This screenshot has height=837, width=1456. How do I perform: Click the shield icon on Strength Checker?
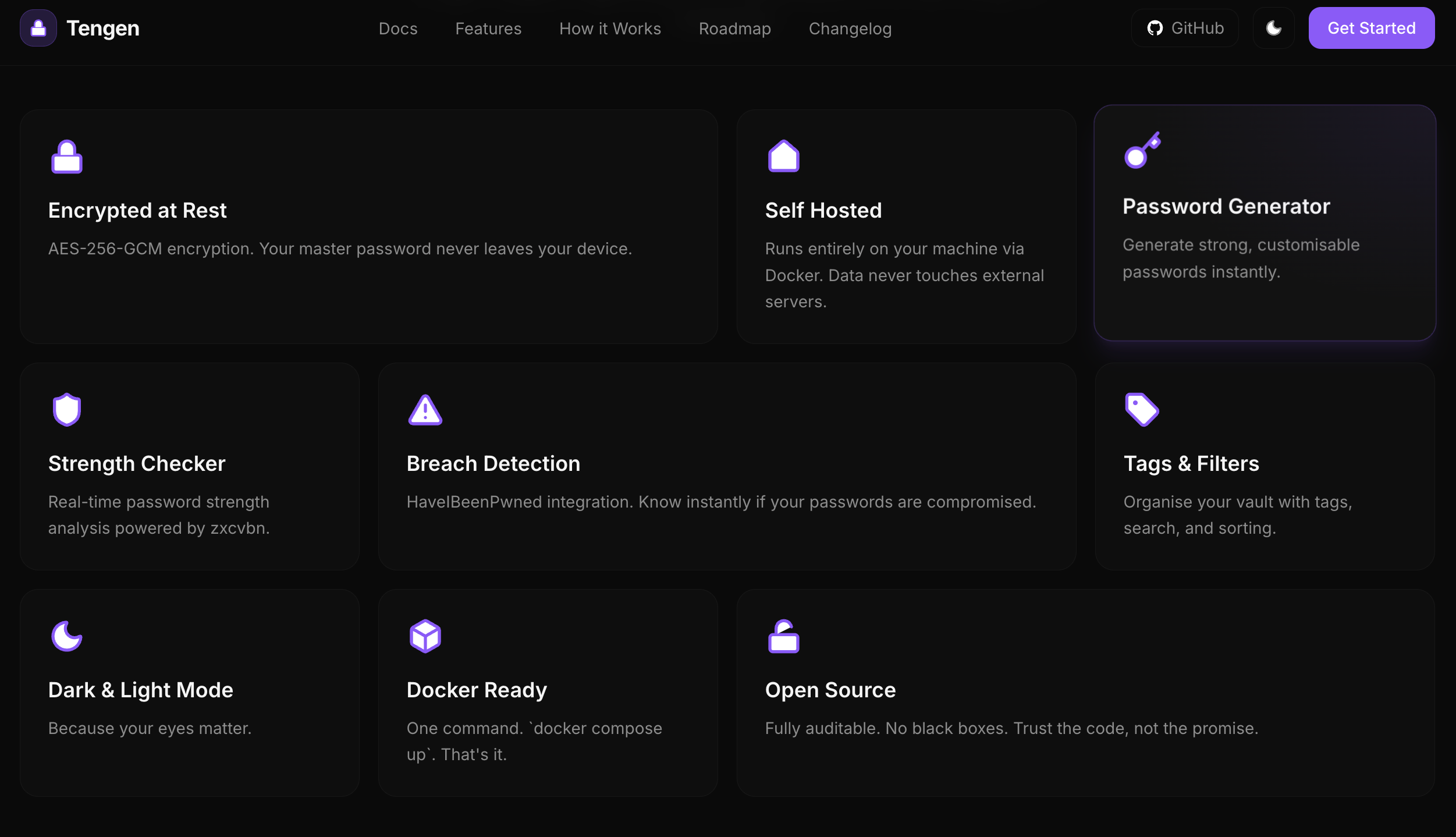(x=67, y=410)
